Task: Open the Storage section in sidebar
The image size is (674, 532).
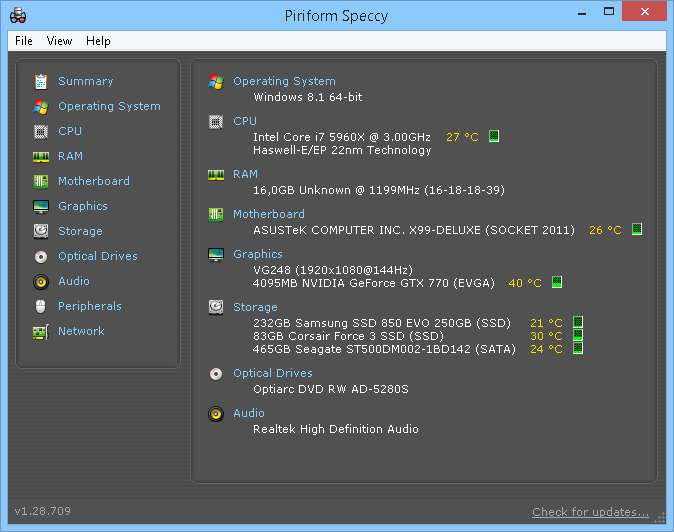Action: [x=80, y=231]
